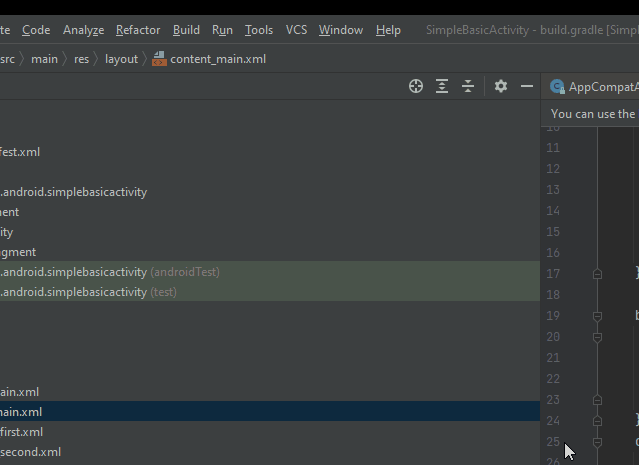Click the main breadcrumb segment
639x465 pixels.
coord(44,59)
